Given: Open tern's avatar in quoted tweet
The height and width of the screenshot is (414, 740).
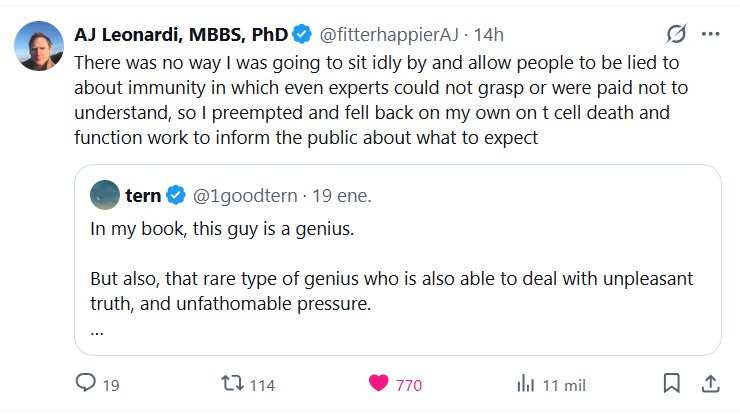Looking at the screenshot, I should click(x=103, y=195).
